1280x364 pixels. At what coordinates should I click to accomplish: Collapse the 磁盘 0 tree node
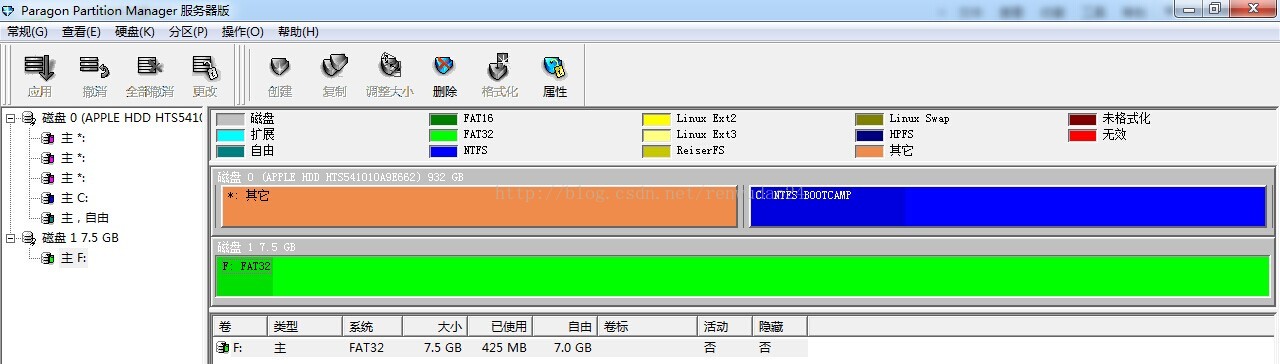click(11, 118)
